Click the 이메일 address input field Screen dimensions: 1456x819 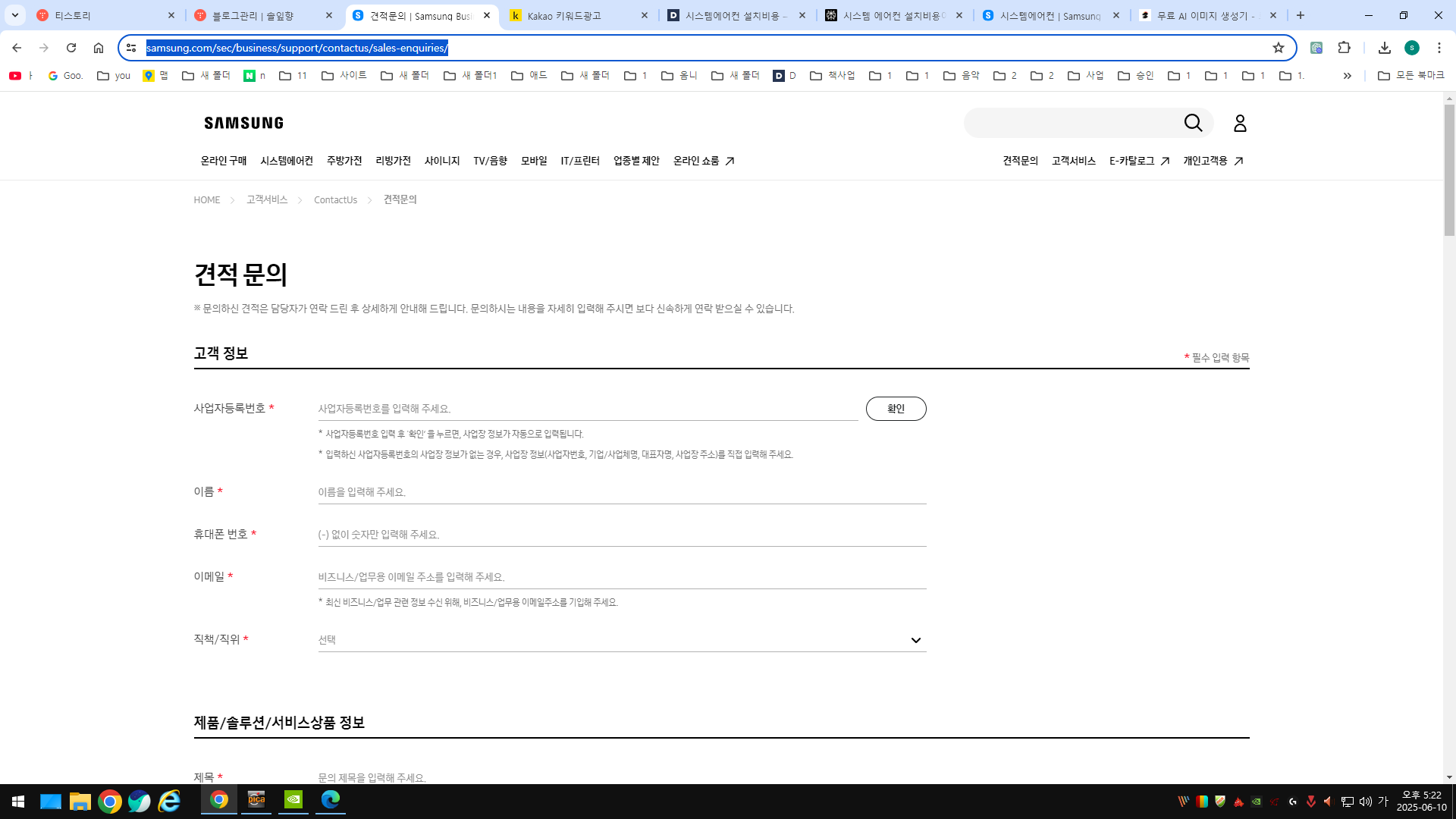[x=622, y=577]
